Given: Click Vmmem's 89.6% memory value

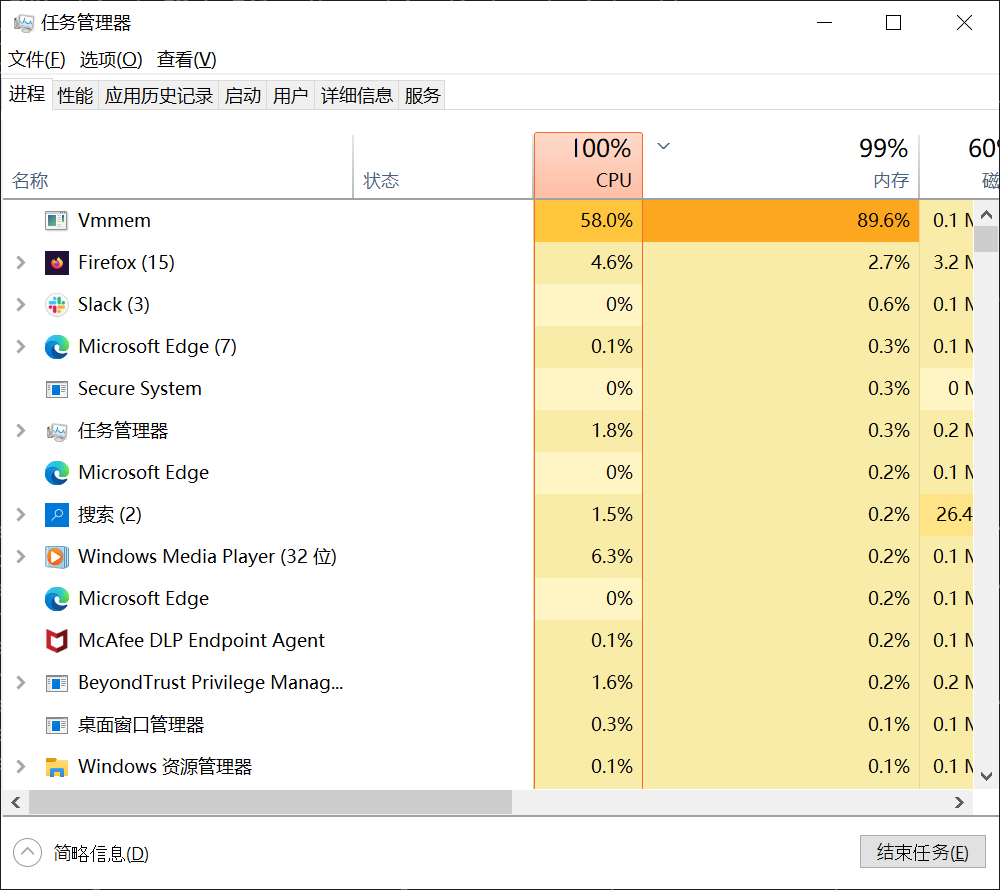Looking at the screenshot, I should pyautogui.click(x=883, y=221).
